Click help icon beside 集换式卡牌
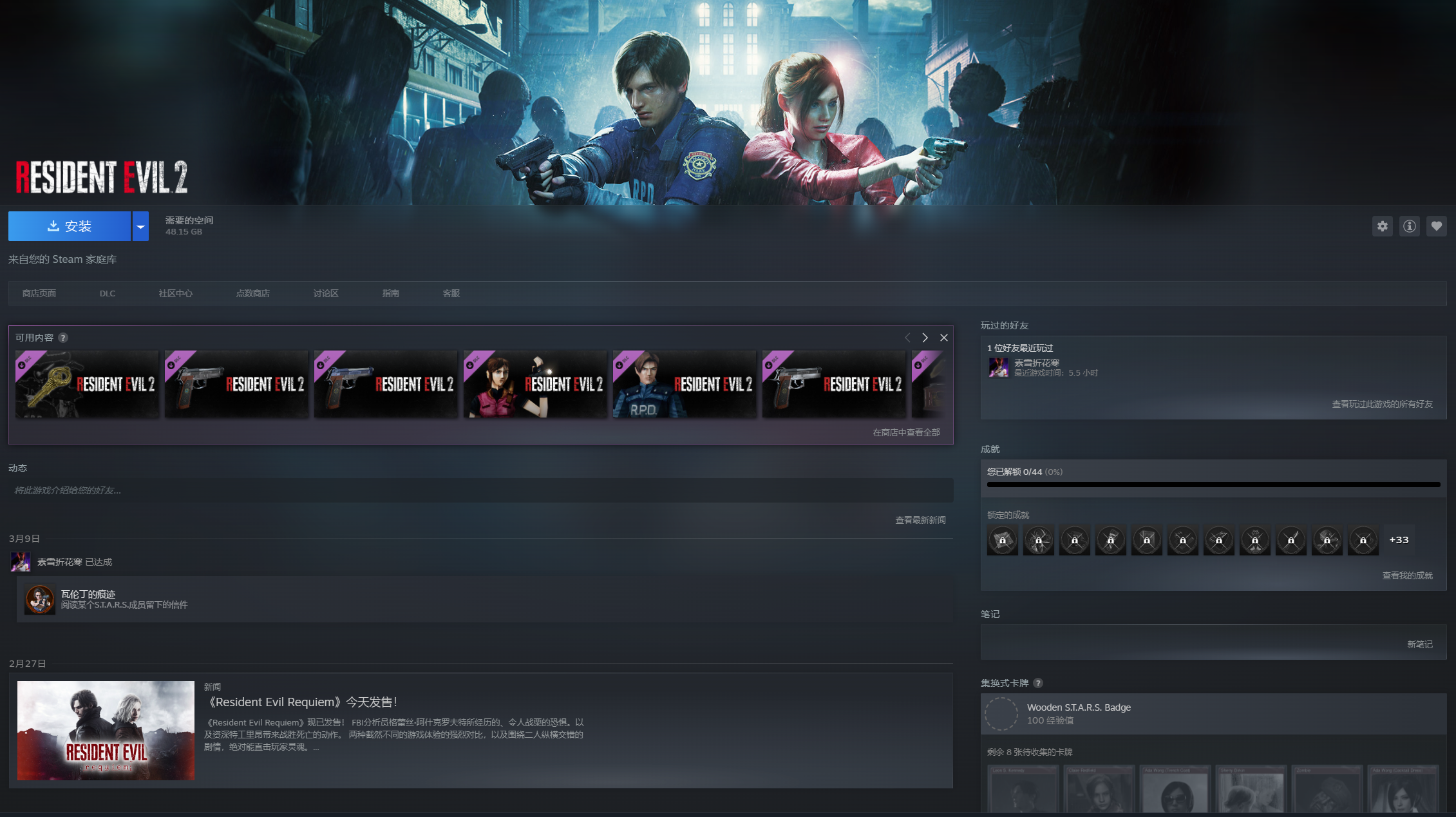The height and width of the screenshot is (817, 1456). click(1037, 683)
